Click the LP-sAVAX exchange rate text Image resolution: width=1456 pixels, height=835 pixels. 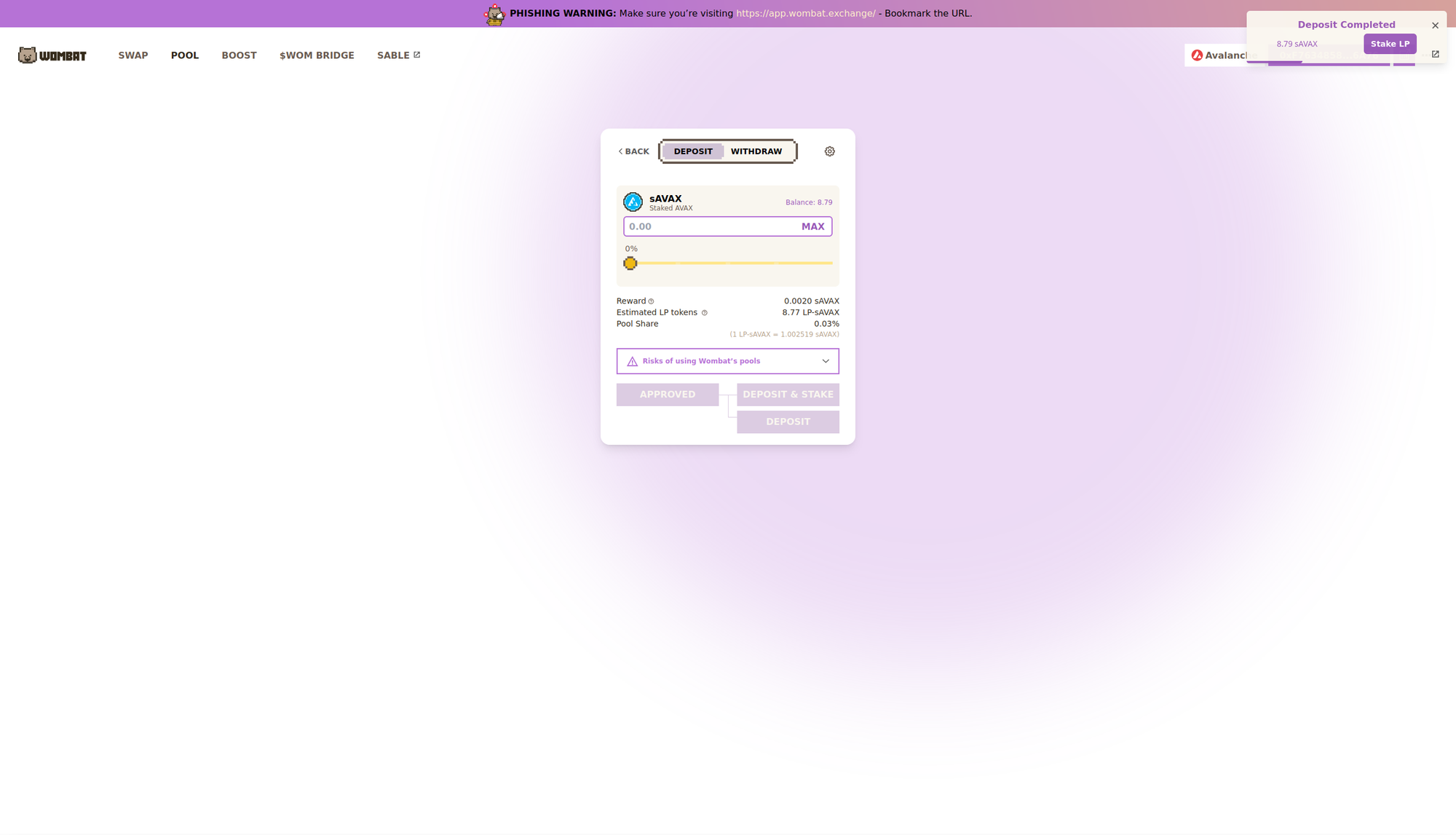point(784,334)
